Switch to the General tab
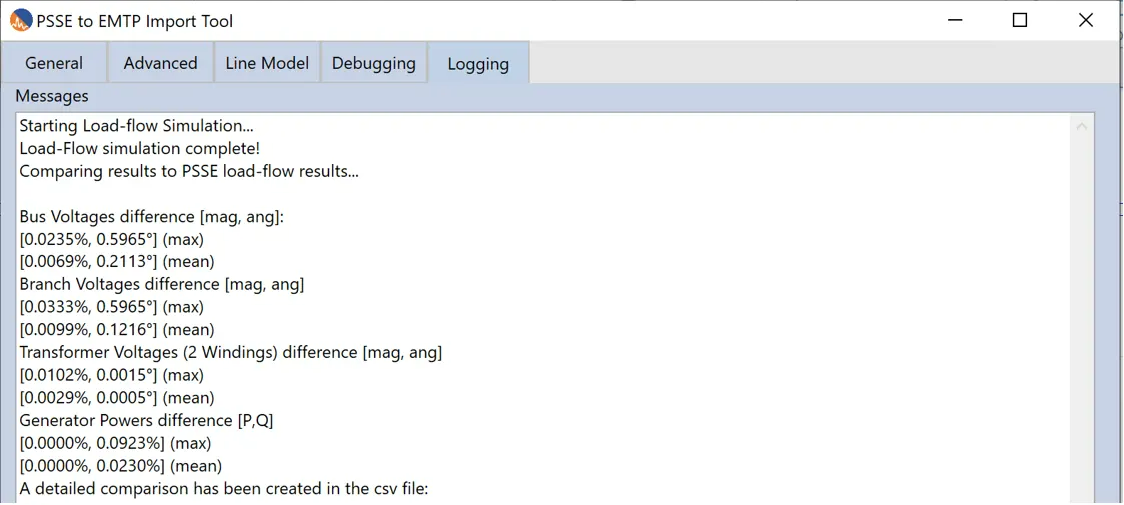The image size is (1124, 505). pos(54,63)
